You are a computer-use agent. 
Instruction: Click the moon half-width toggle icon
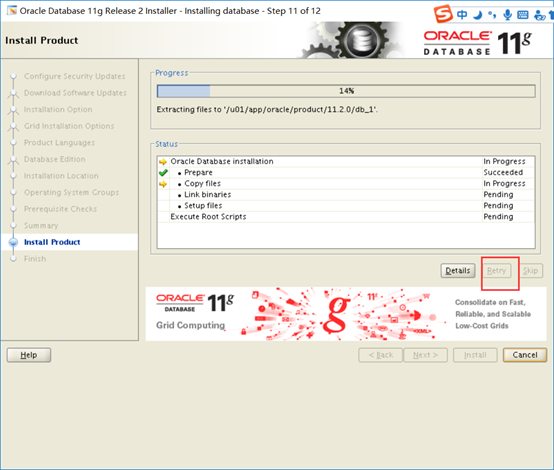coord(478,15)
